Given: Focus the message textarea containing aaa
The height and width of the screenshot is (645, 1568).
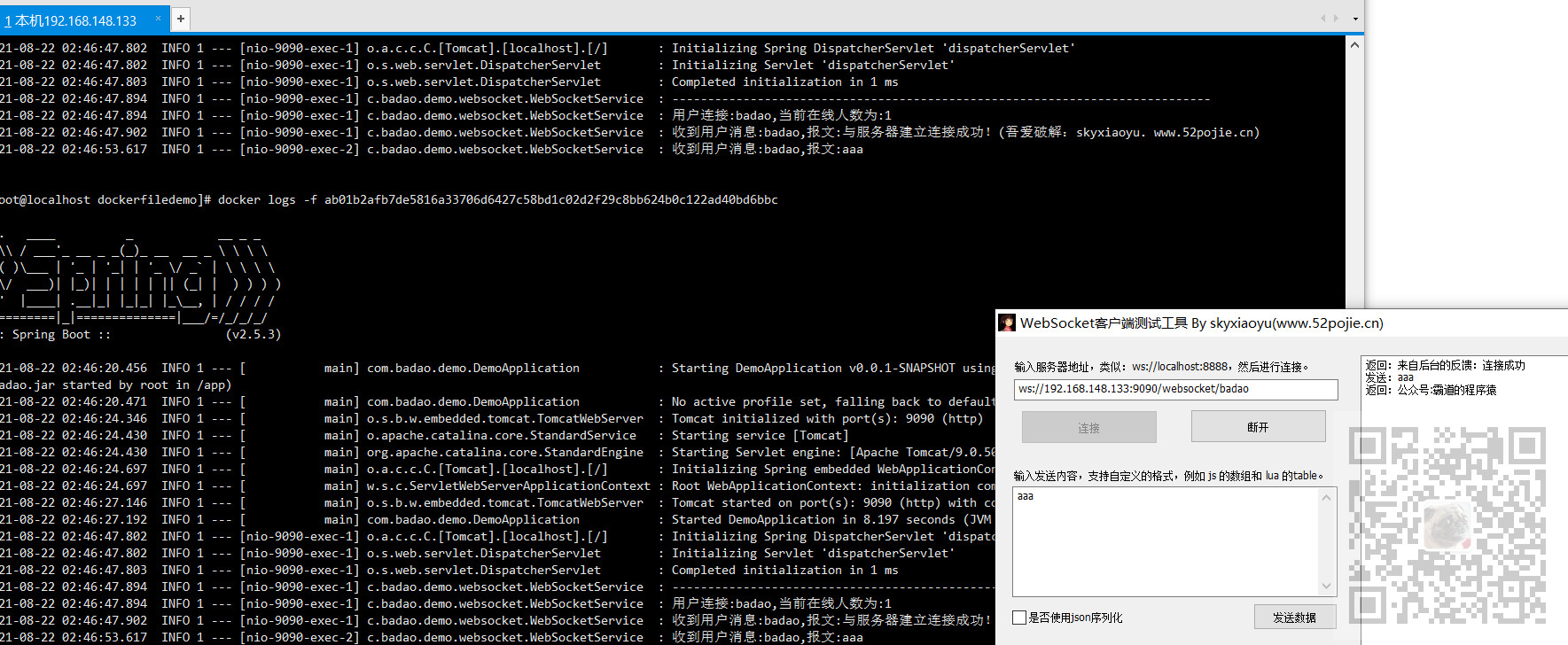Looking at the screenshot, I should (1166, 541).
